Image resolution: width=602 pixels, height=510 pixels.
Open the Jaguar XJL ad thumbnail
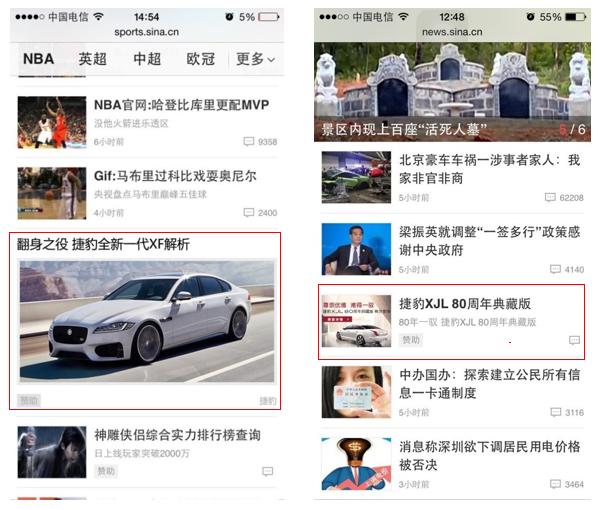pyautogui.click(x=356, y=321)
